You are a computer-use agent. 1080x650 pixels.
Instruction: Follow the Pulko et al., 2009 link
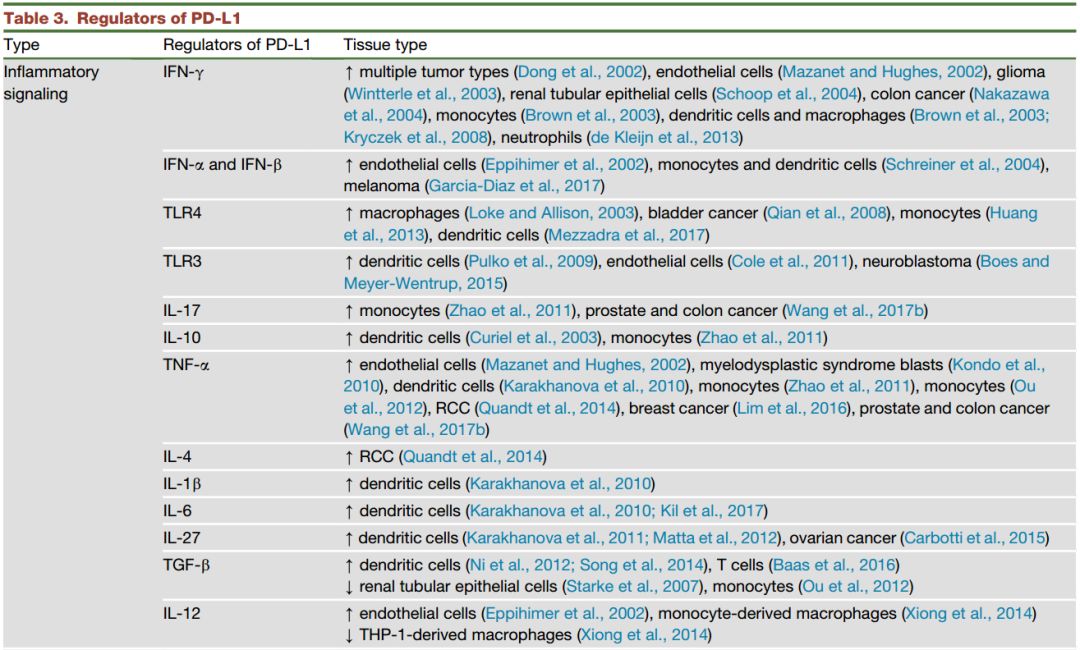pos(531,262)
